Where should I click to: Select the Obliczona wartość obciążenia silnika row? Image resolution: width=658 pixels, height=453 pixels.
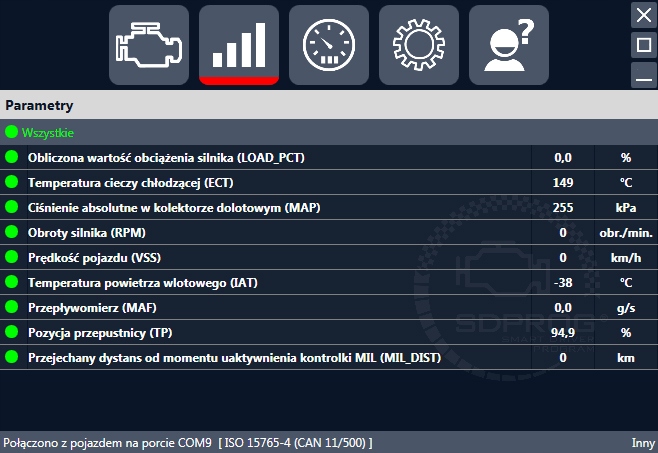(x=329, y=157)
